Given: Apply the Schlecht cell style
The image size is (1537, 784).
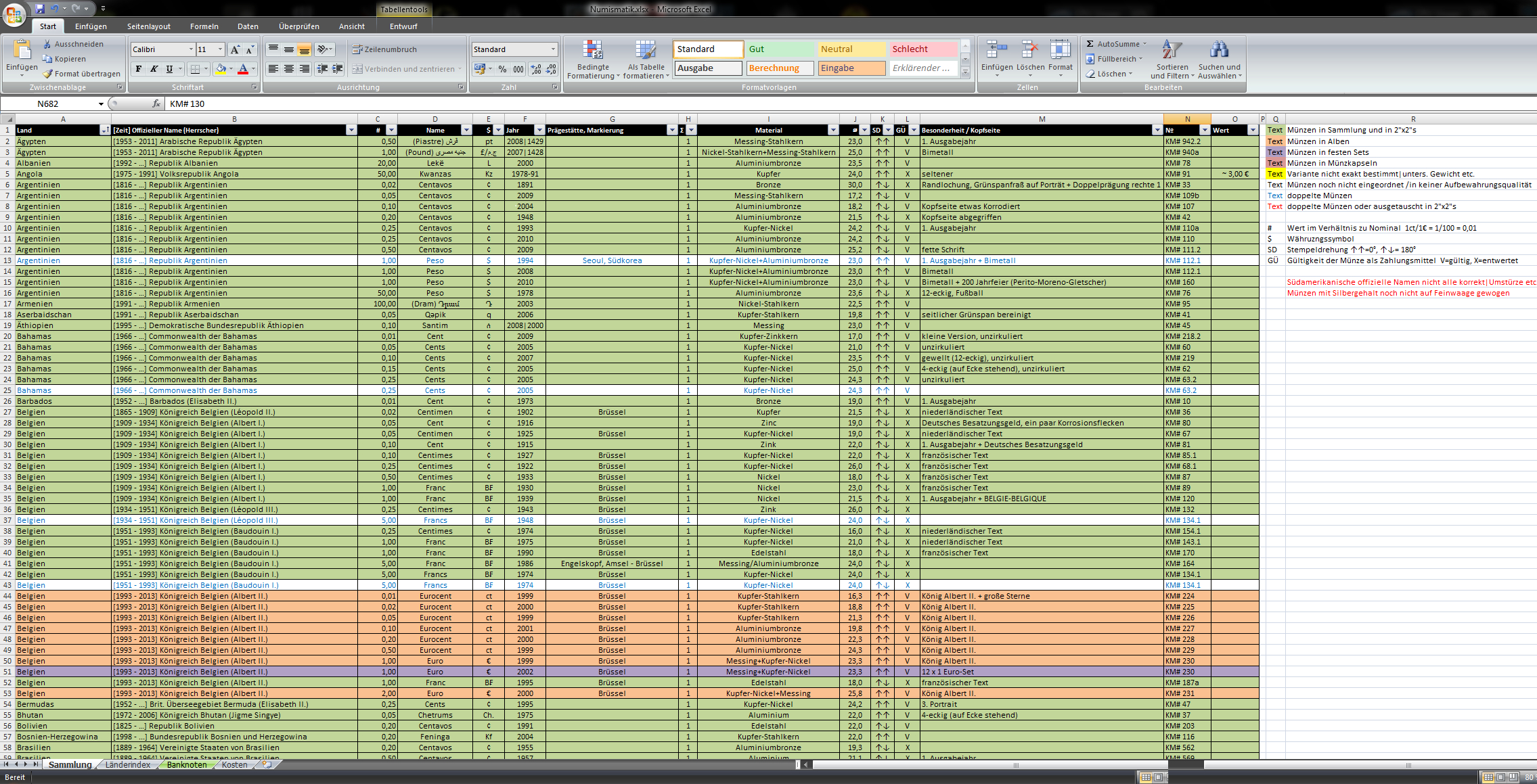Looking at the screenshot, I should click(x=922, y=49).
